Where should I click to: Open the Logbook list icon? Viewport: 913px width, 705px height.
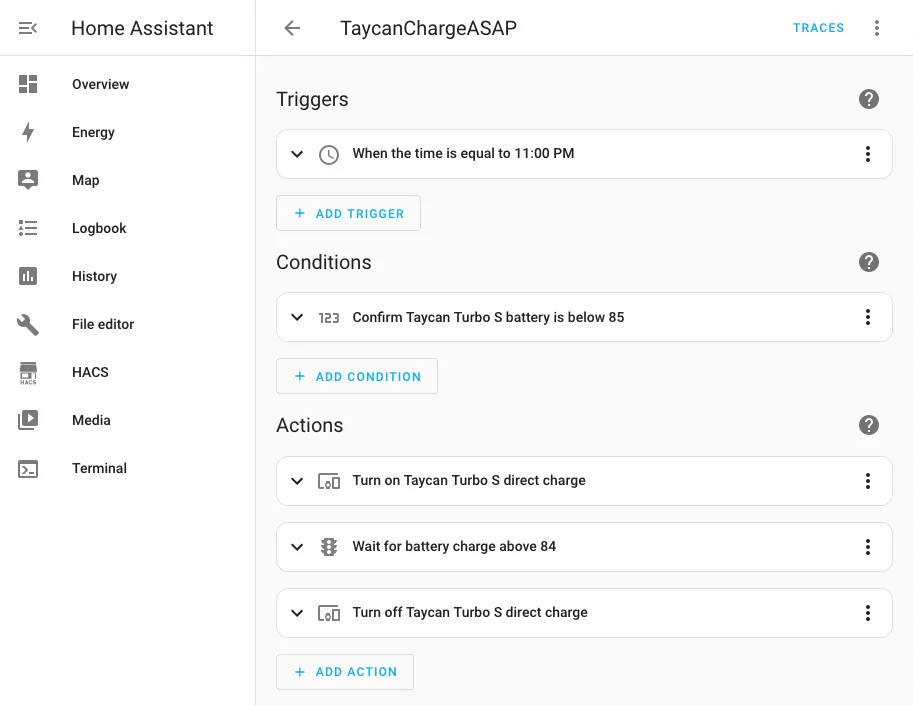28,228
